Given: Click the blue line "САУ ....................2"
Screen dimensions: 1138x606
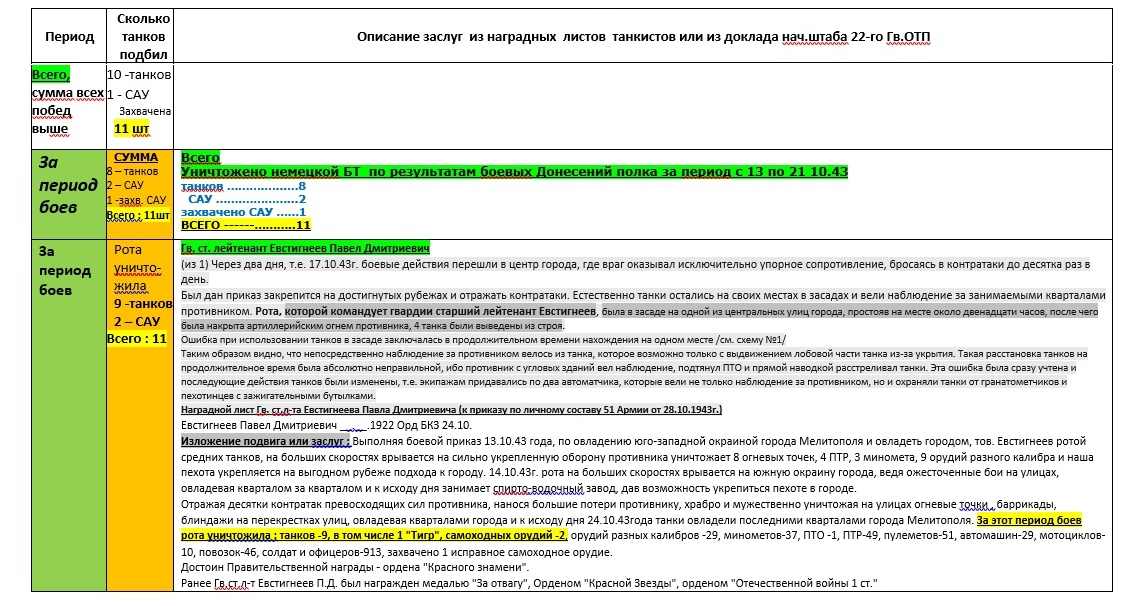Looking at the screenshot, I should (x=247, y=199).
